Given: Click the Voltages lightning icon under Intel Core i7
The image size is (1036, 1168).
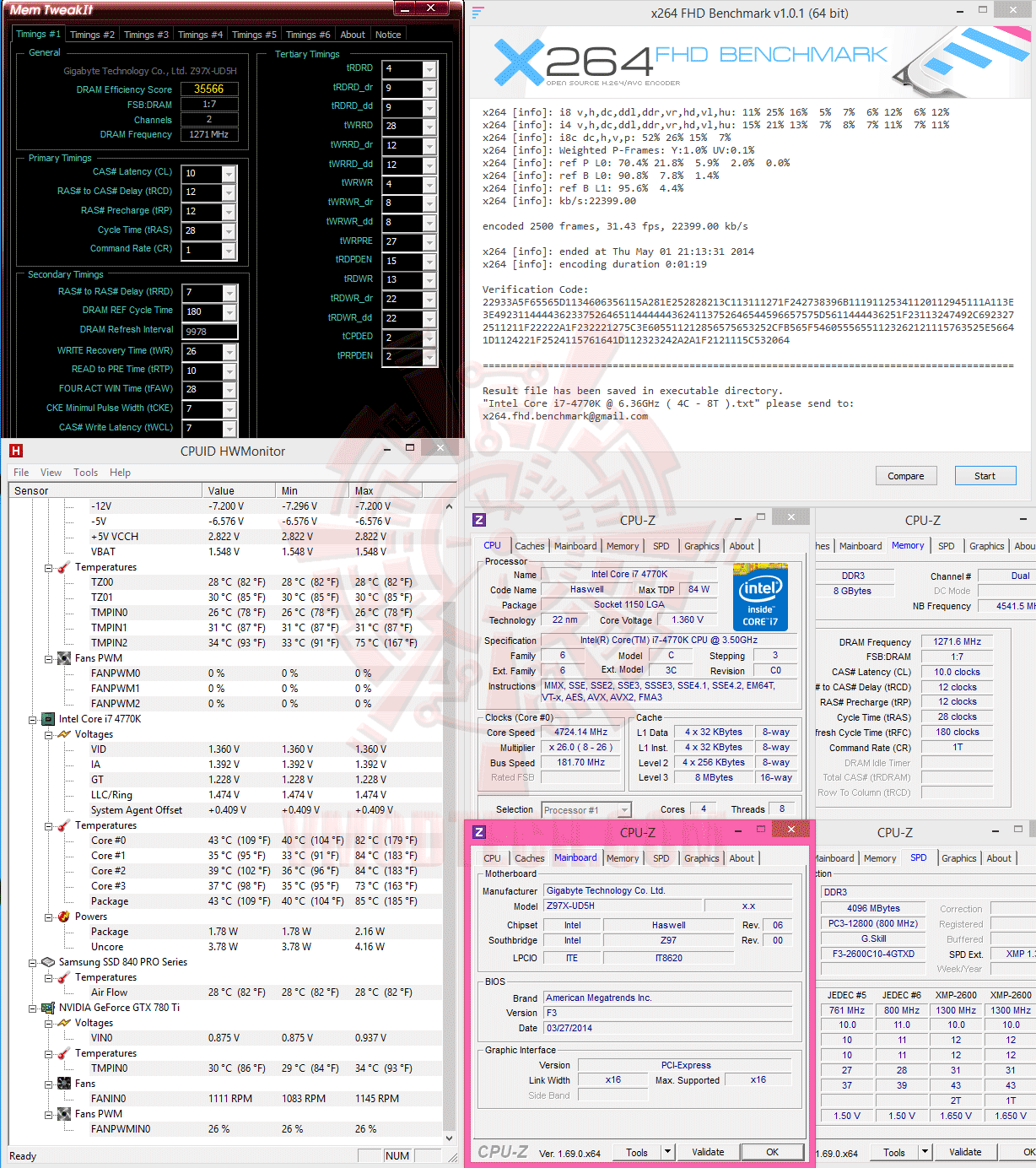Looking at the screenshot, I should tap(63, 734).
